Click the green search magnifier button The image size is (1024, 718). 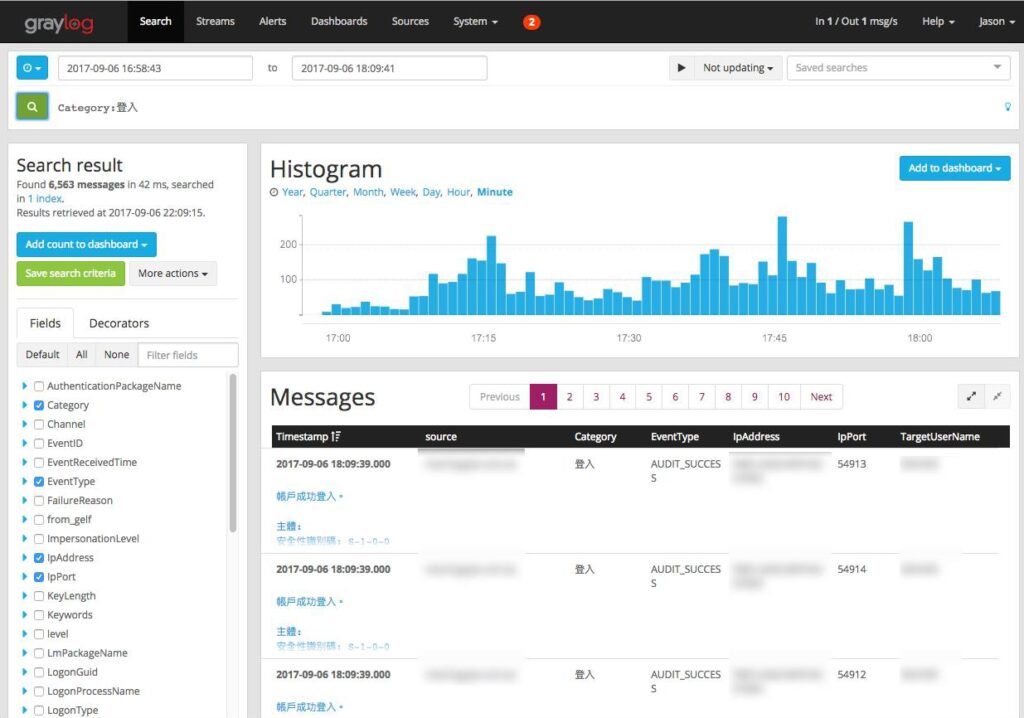point(32,106)
